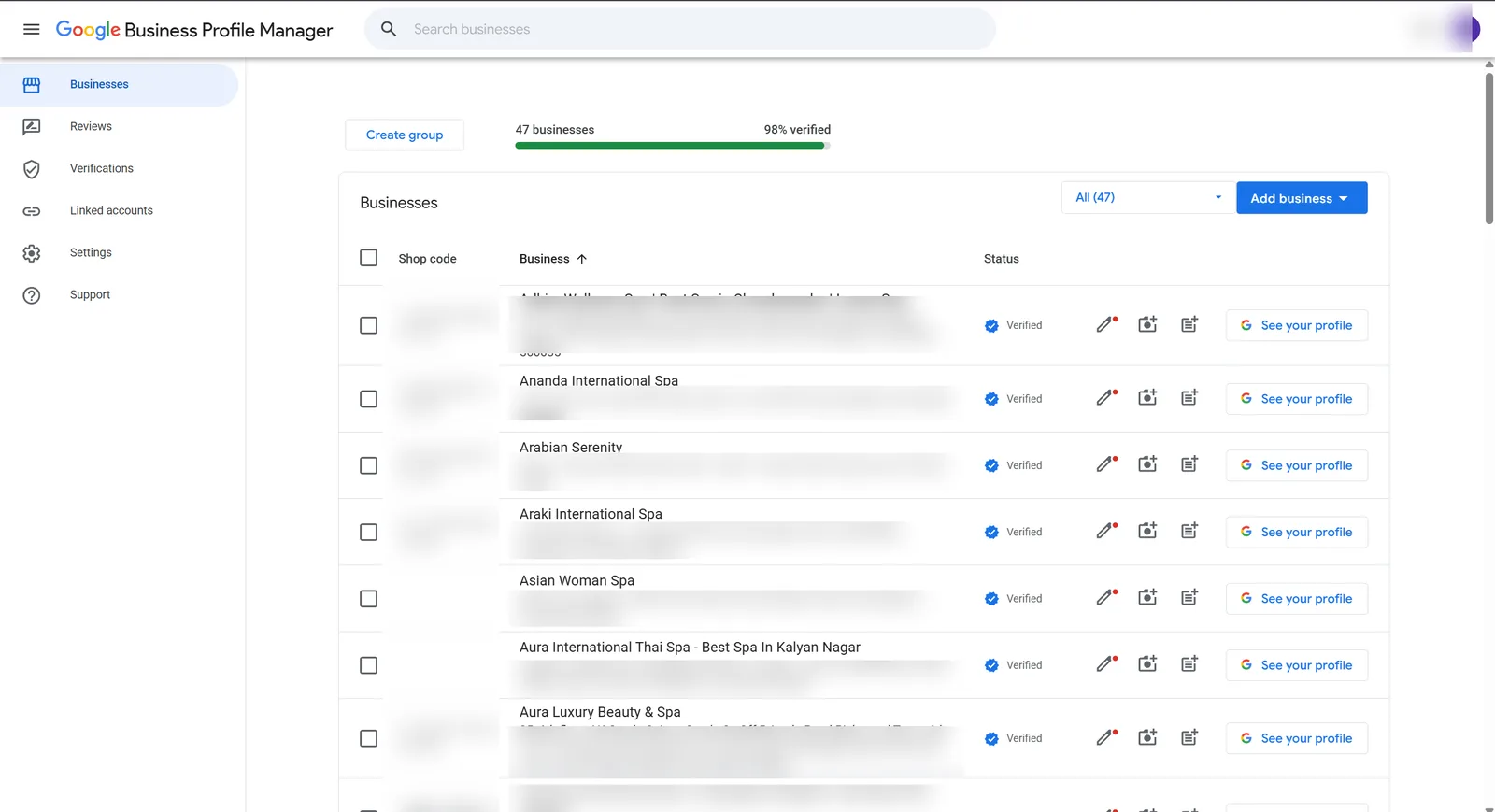The height and width of the screenshot is (812, 1495).
Task: Click the Settings gear icon
Action: click(x=31, y=253)
